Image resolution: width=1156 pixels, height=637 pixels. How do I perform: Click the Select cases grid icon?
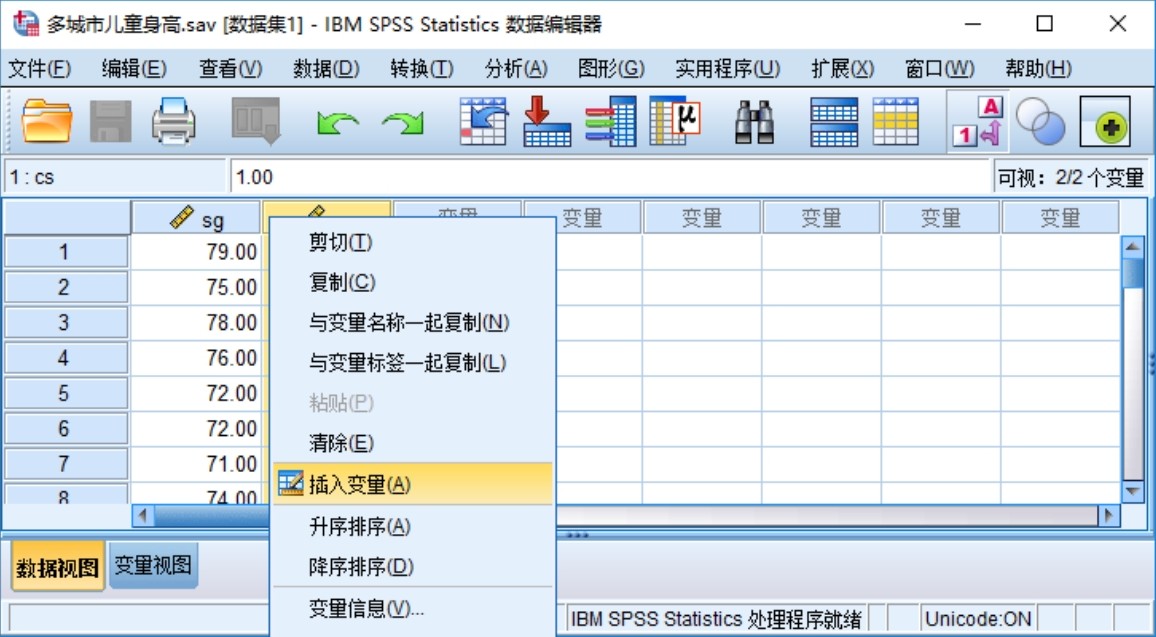(x=896, y=121)
